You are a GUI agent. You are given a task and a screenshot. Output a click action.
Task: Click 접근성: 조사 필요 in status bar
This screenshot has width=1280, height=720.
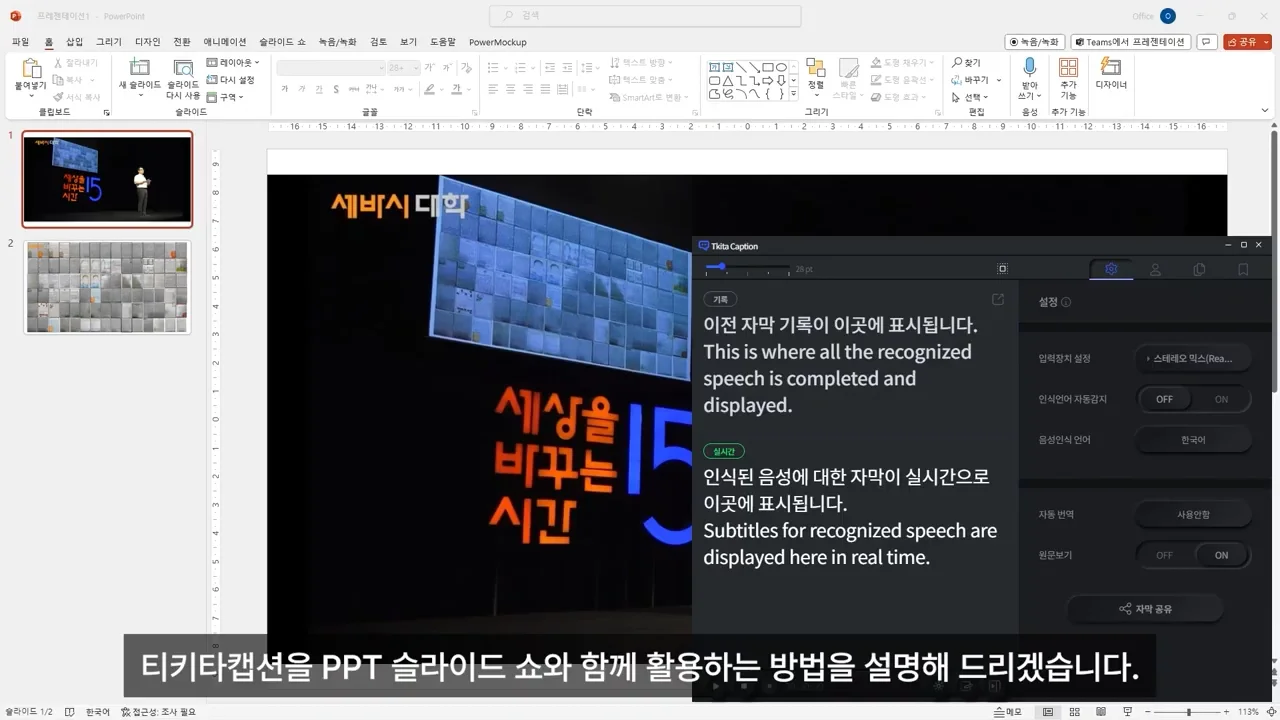(158, 712)
